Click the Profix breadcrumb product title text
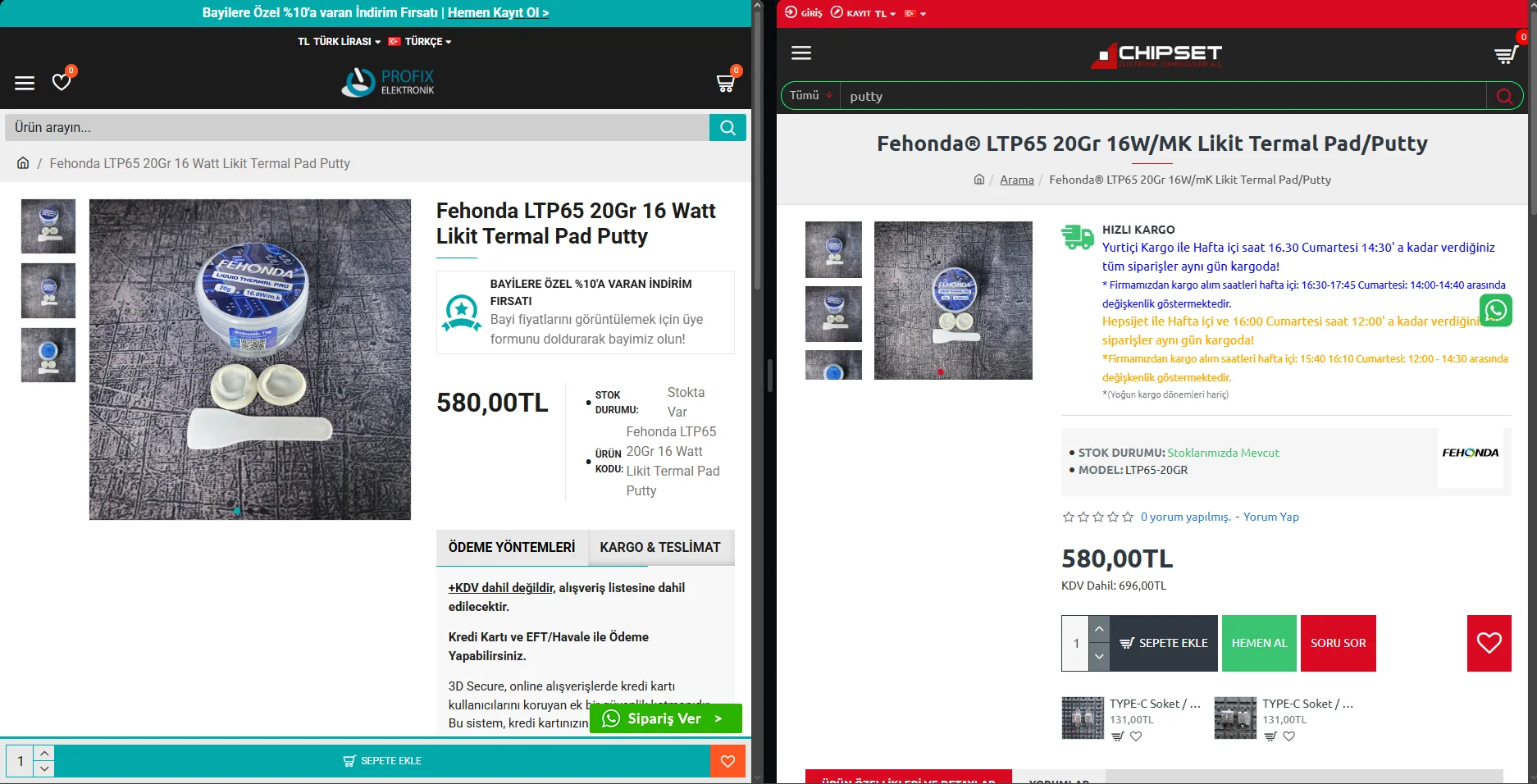 pyautogui.click(x=199, y=163)
